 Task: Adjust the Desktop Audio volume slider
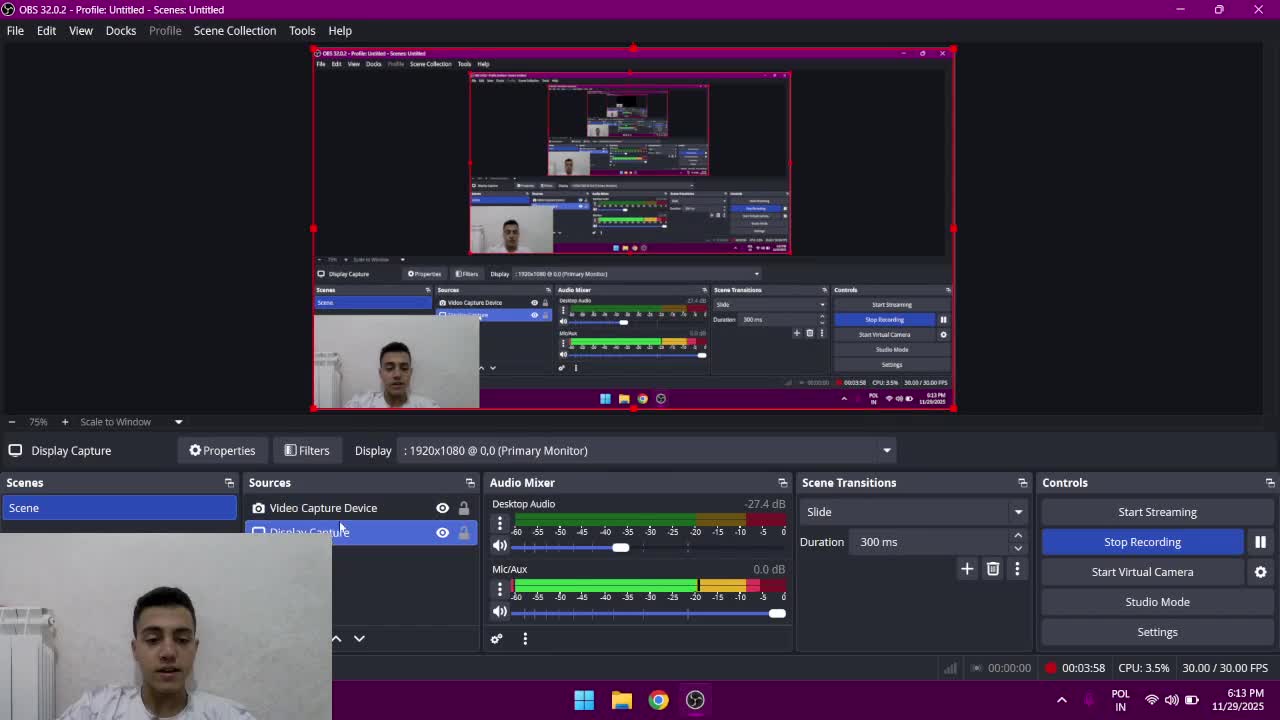pyautogui.click(x=620, y=547)
